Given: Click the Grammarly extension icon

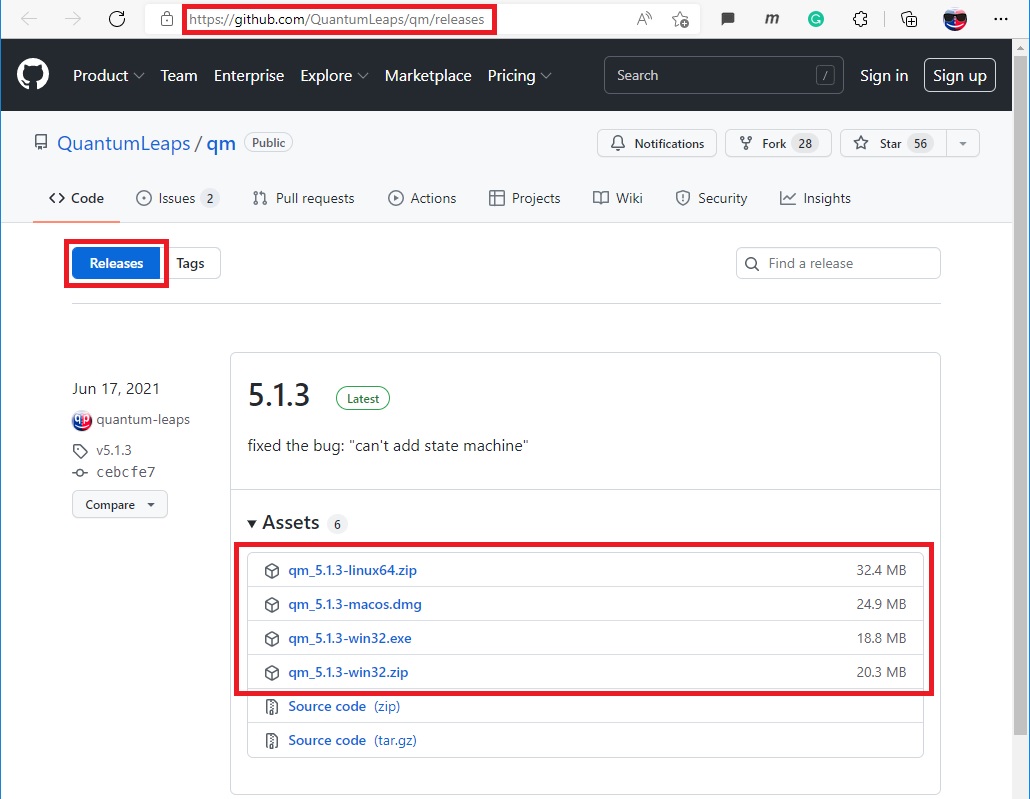Looking at the screenshot, I should 816,19.
